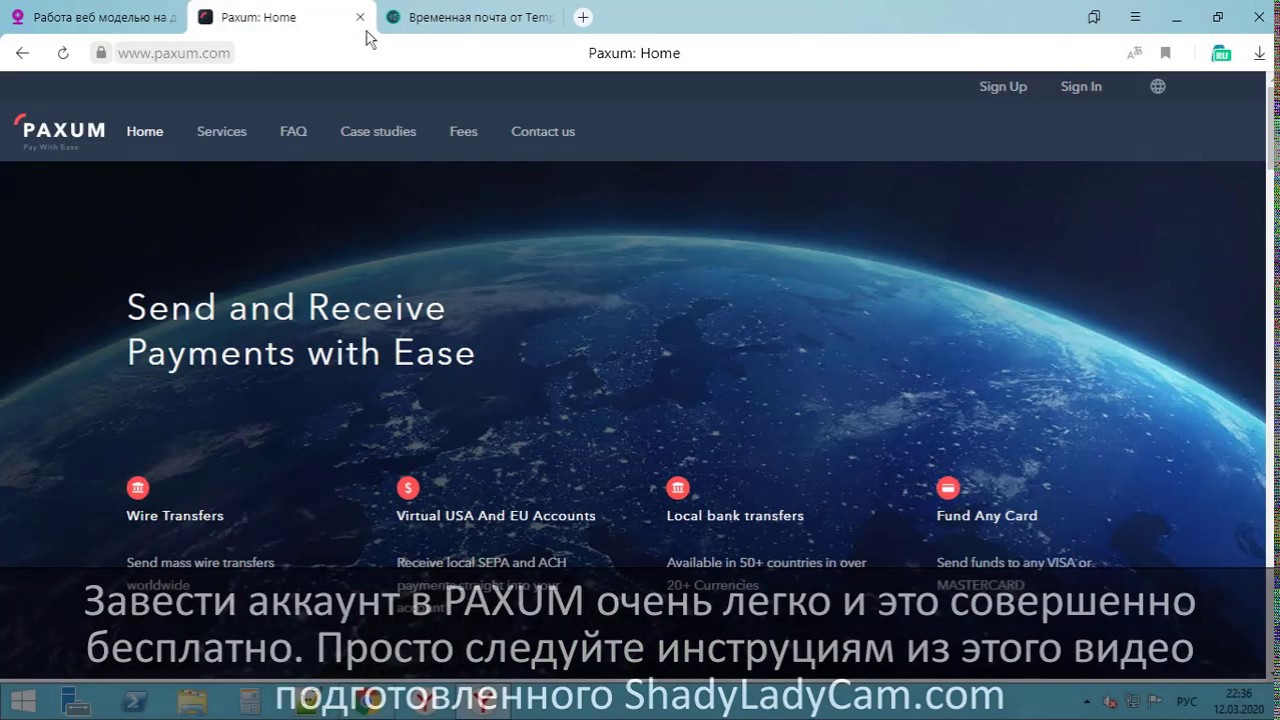This screenshot has width=1280, height=720.
Task: Open the Contact us page
Action: (x=543, y=131)
